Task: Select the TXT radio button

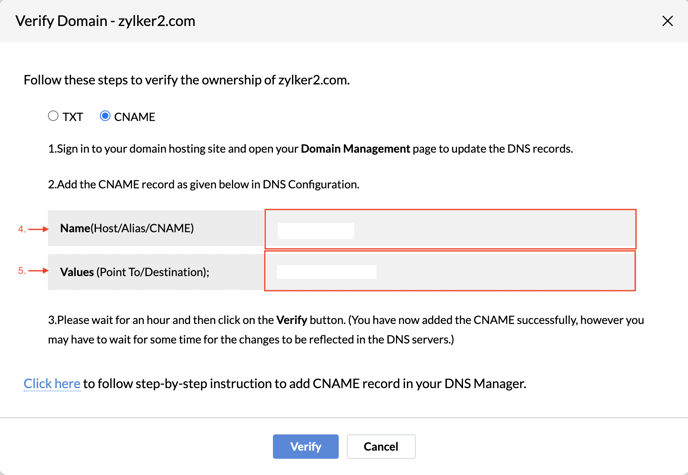Action: coord(54,116)
